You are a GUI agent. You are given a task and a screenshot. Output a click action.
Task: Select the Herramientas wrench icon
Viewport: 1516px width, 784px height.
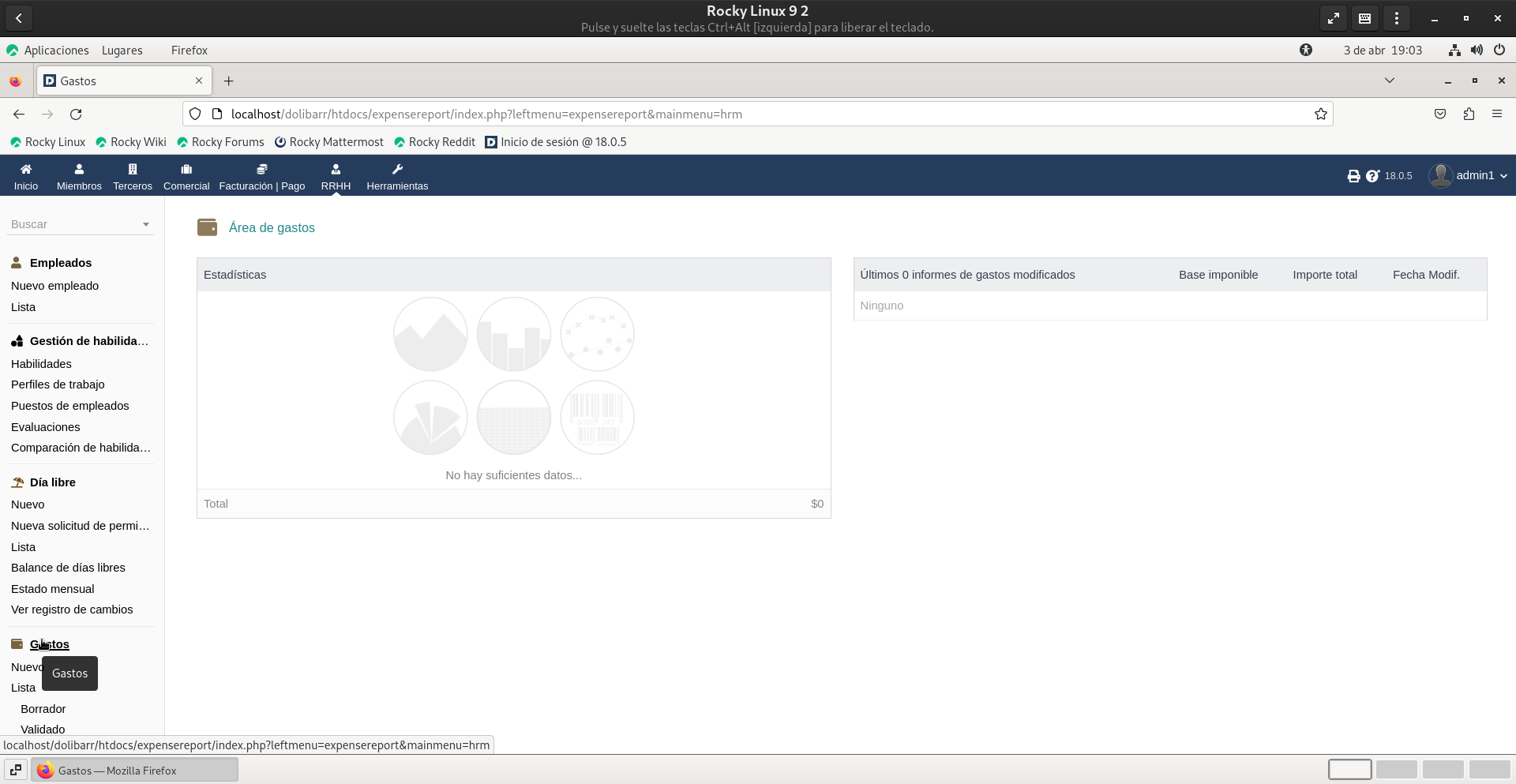pyautogui.click(x=397, y=170)
